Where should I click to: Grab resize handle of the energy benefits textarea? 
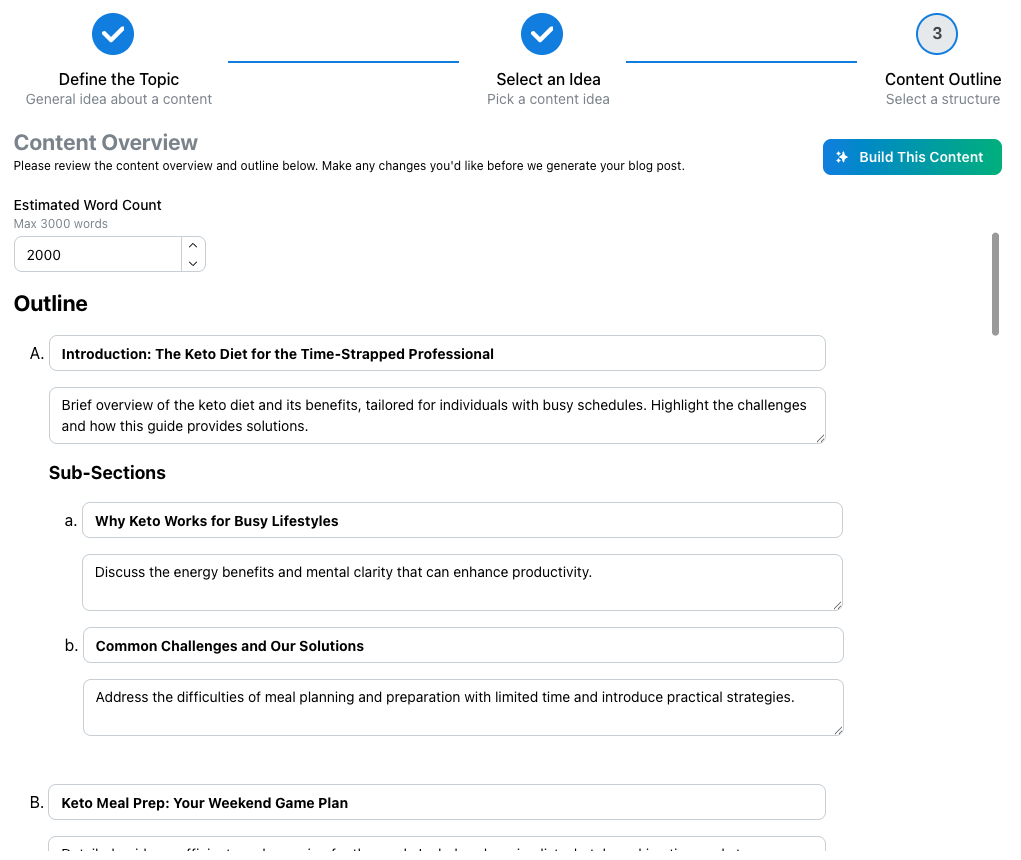(837, 605)
